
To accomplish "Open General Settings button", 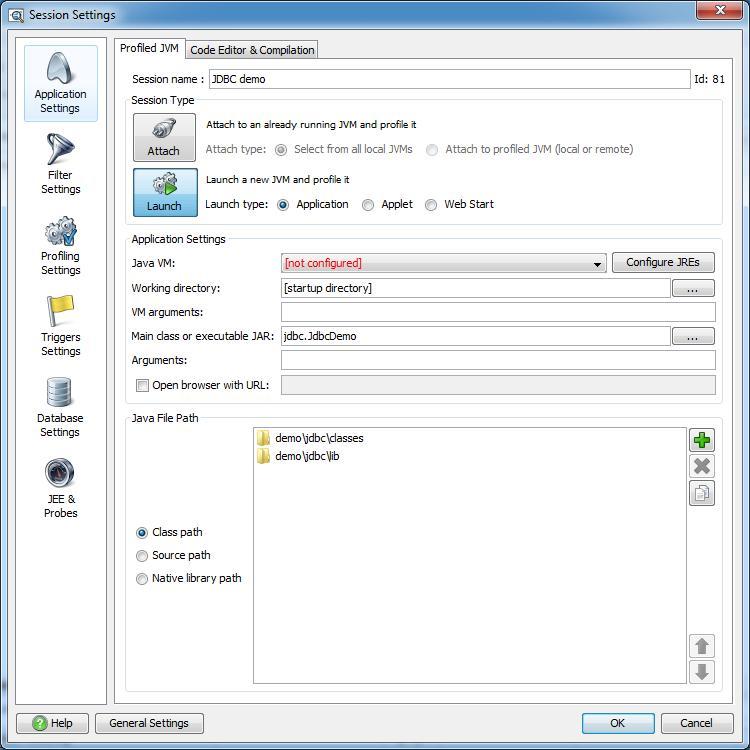I will (149, 723).
